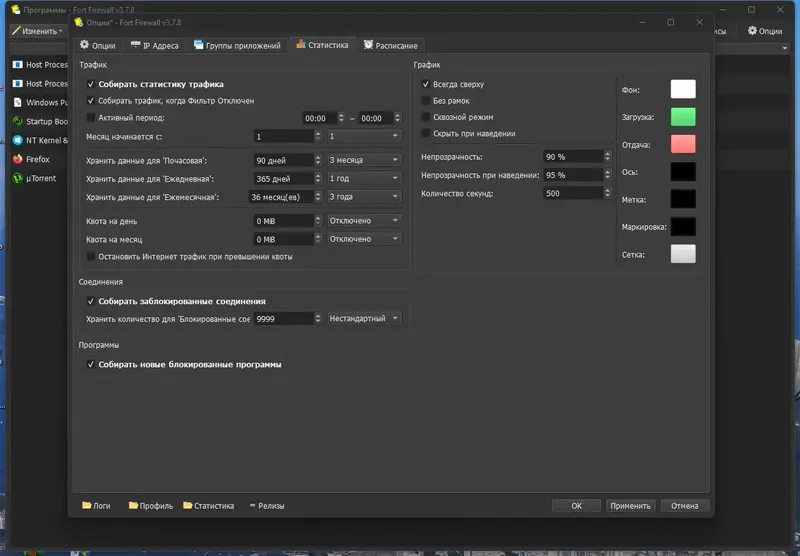Enable the Без рамок checkbox
Viewport: 800px width, 556px height.
click(x=426, y=101)
